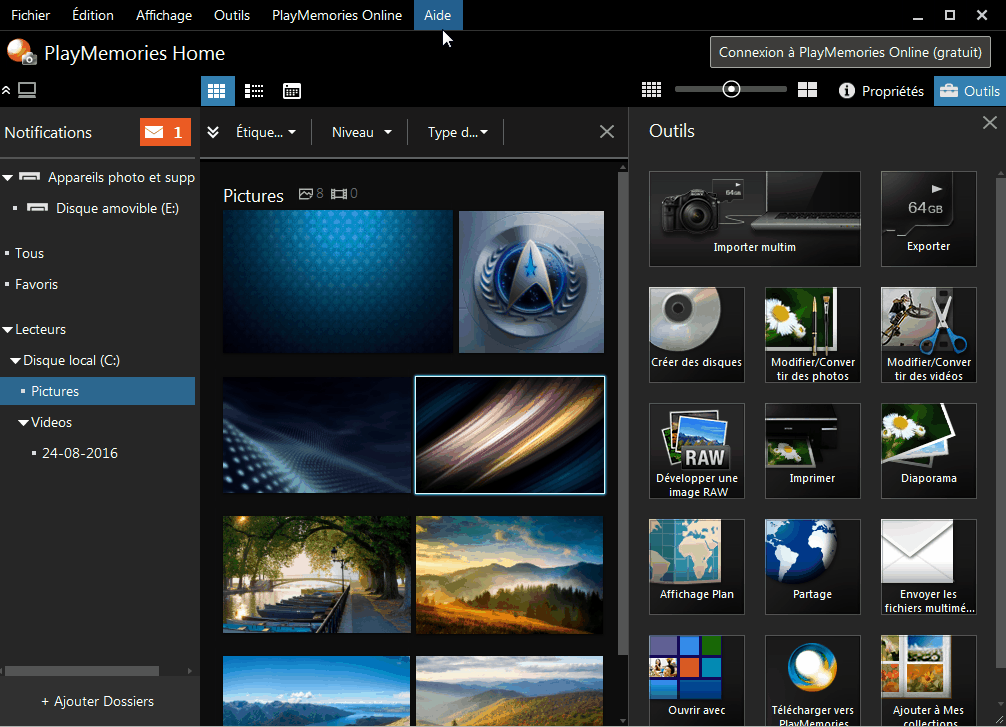Viewport: 1006px width, 727px height.
Task: Open Télécharger vers PlayMemories tool
Action: (812, 680)
